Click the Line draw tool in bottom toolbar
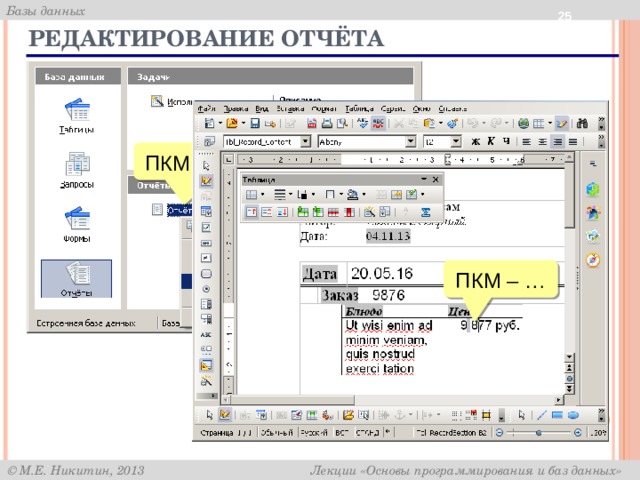This screenshot has height=480, width=640. [x=542, y=415]
